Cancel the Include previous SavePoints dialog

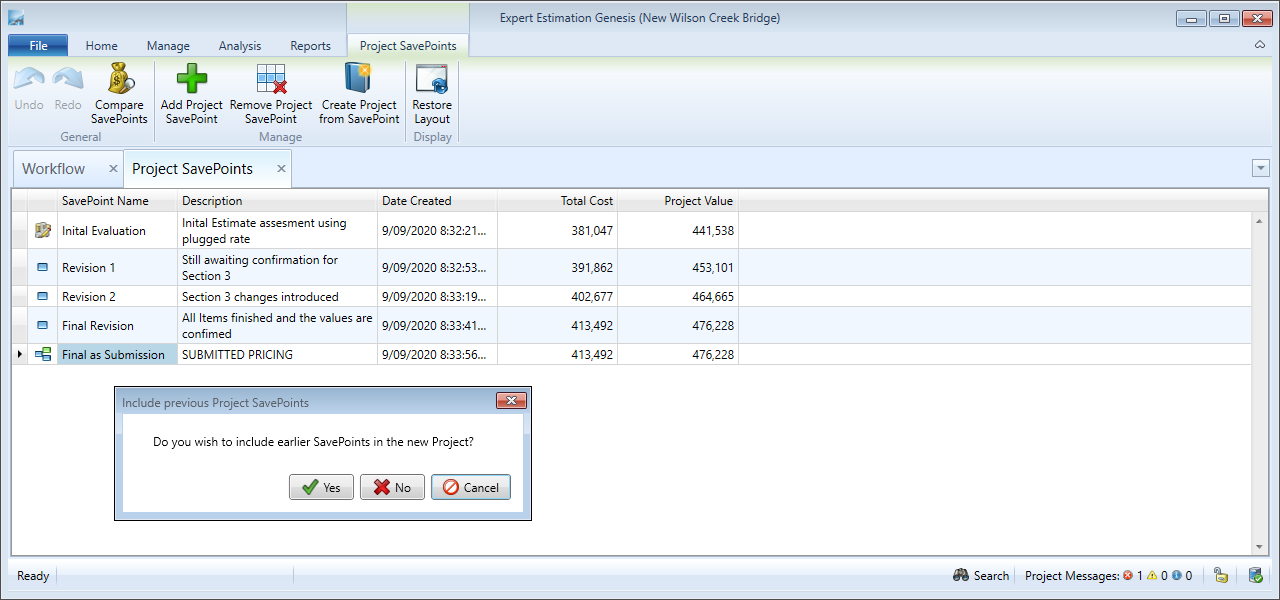[x=471, y=487]
